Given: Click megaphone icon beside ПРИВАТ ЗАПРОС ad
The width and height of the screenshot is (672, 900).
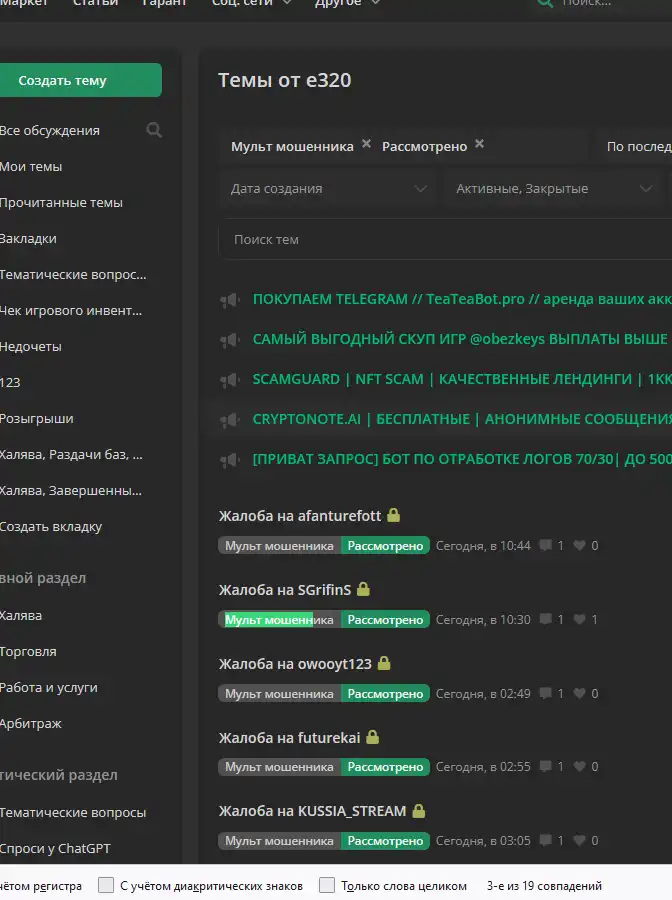Looking at the screenshot, I should click(x=230, y=460).
